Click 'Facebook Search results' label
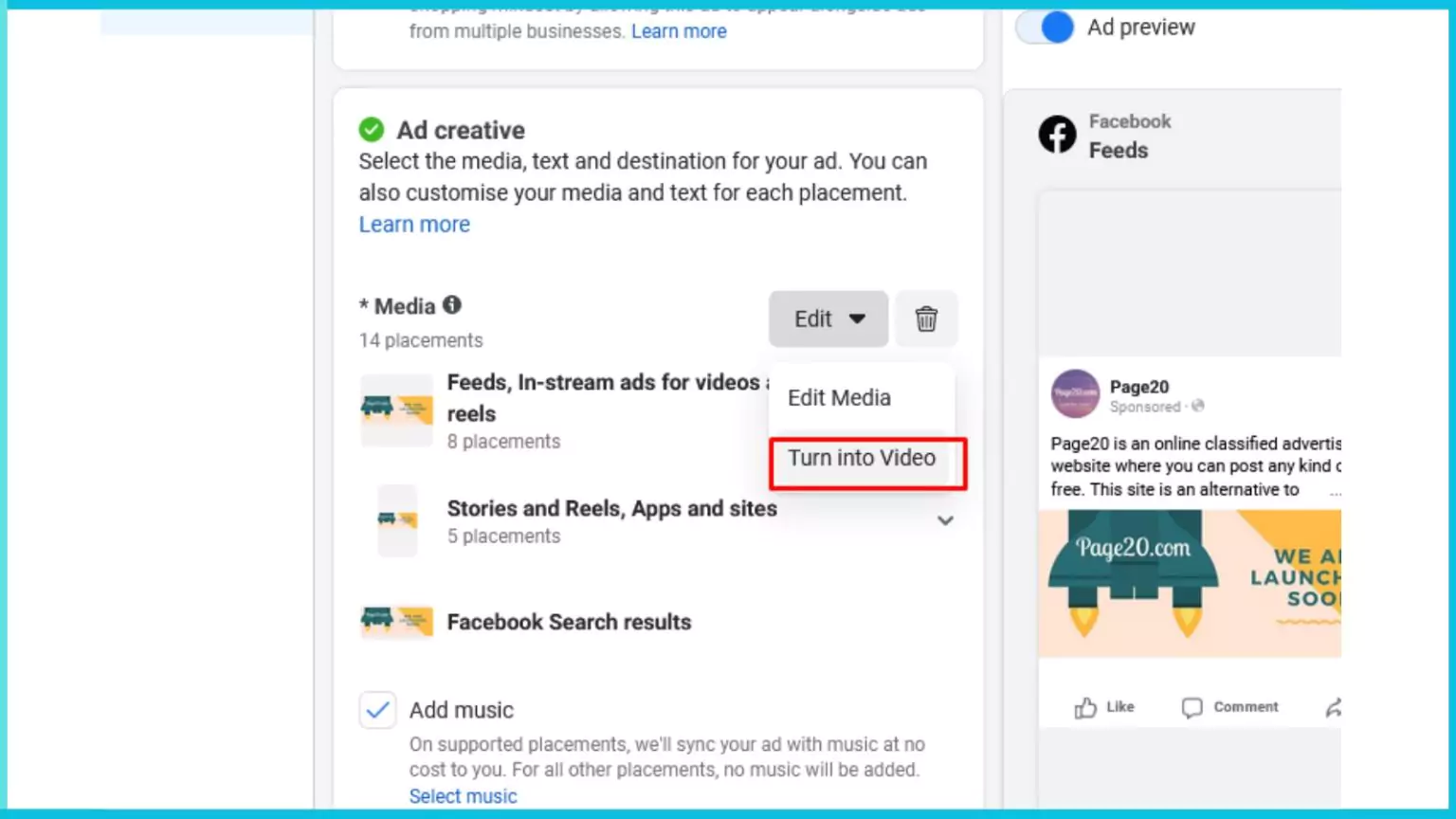This screenshot has width=1456, height=819. tap(569, 622)
